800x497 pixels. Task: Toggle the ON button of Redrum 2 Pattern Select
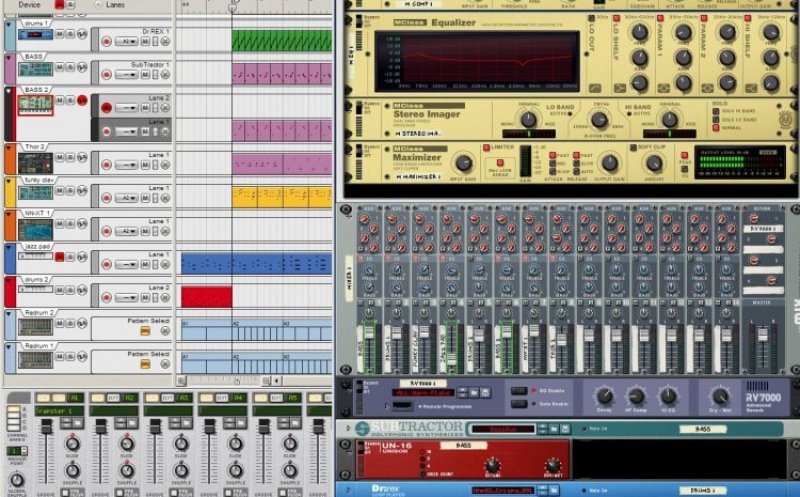pyautogui.click(x=145, y=331)
